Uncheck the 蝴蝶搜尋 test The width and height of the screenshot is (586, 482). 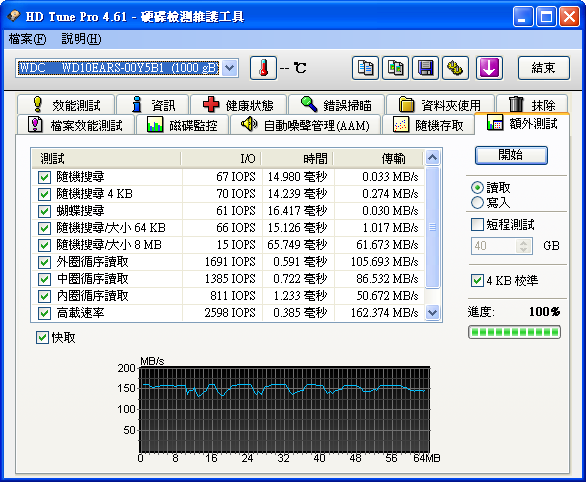(44, 211)
